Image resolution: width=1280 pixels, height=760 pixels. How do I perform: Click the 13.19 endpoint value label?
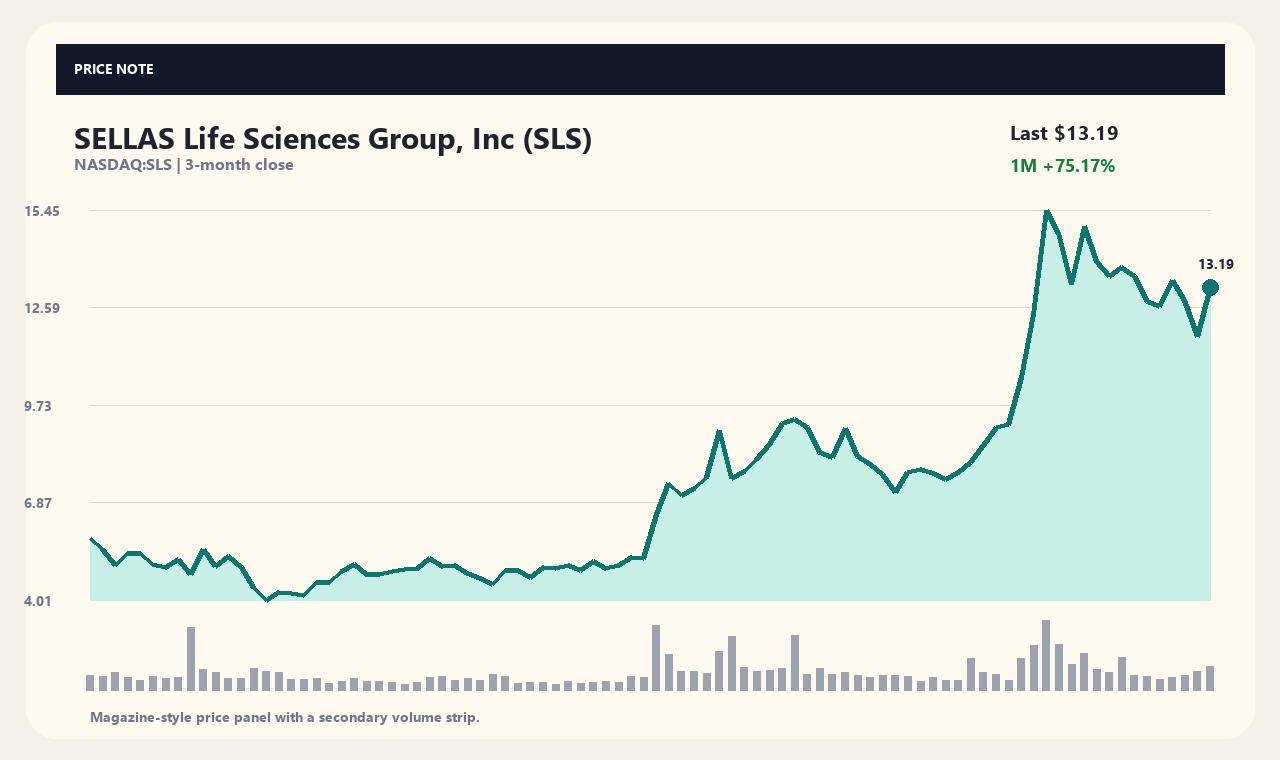(1216, 265)
